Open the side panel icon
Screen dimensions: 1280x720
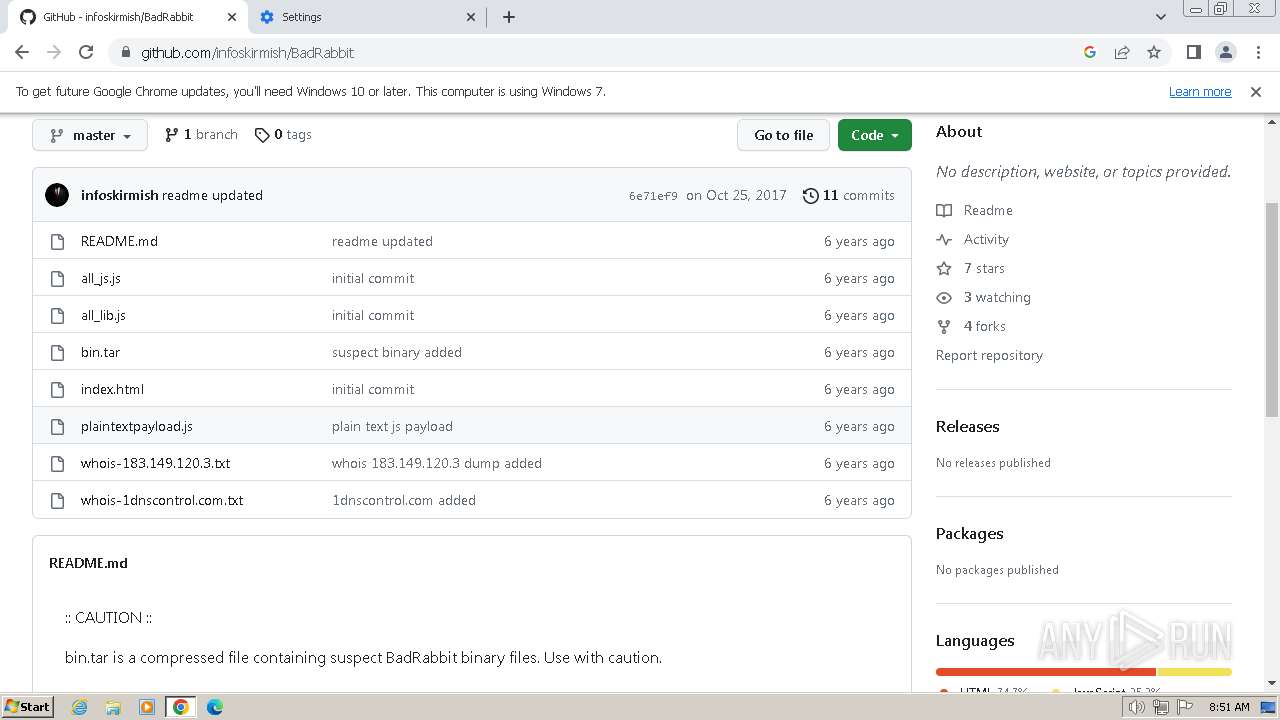(1194, 52)
